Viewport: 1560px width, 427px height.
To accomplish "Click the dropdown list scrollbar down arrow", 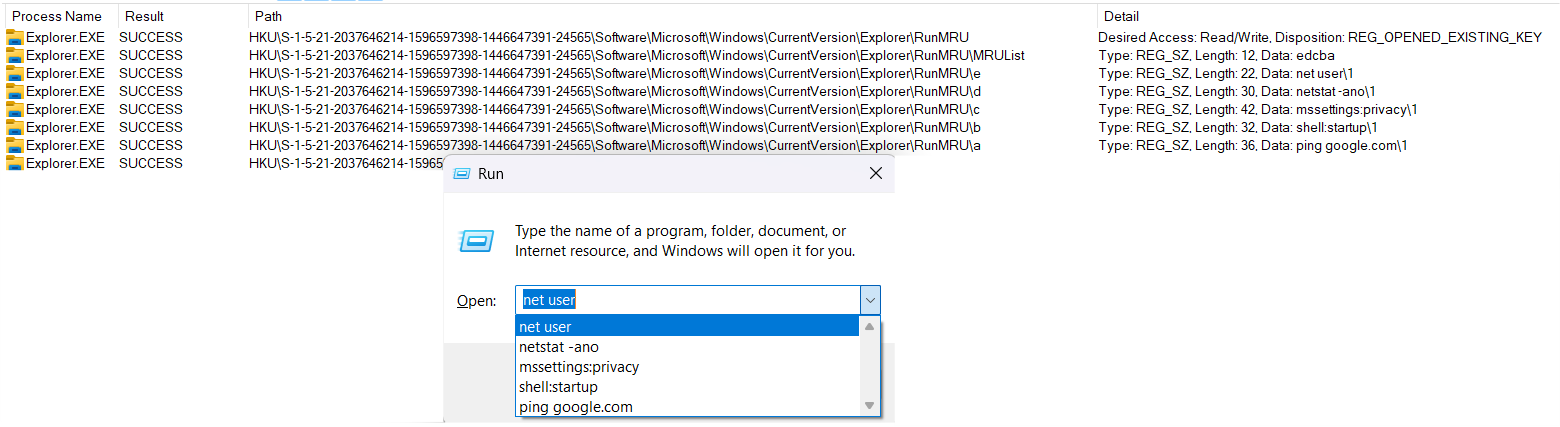I will (x=869, y=406).
